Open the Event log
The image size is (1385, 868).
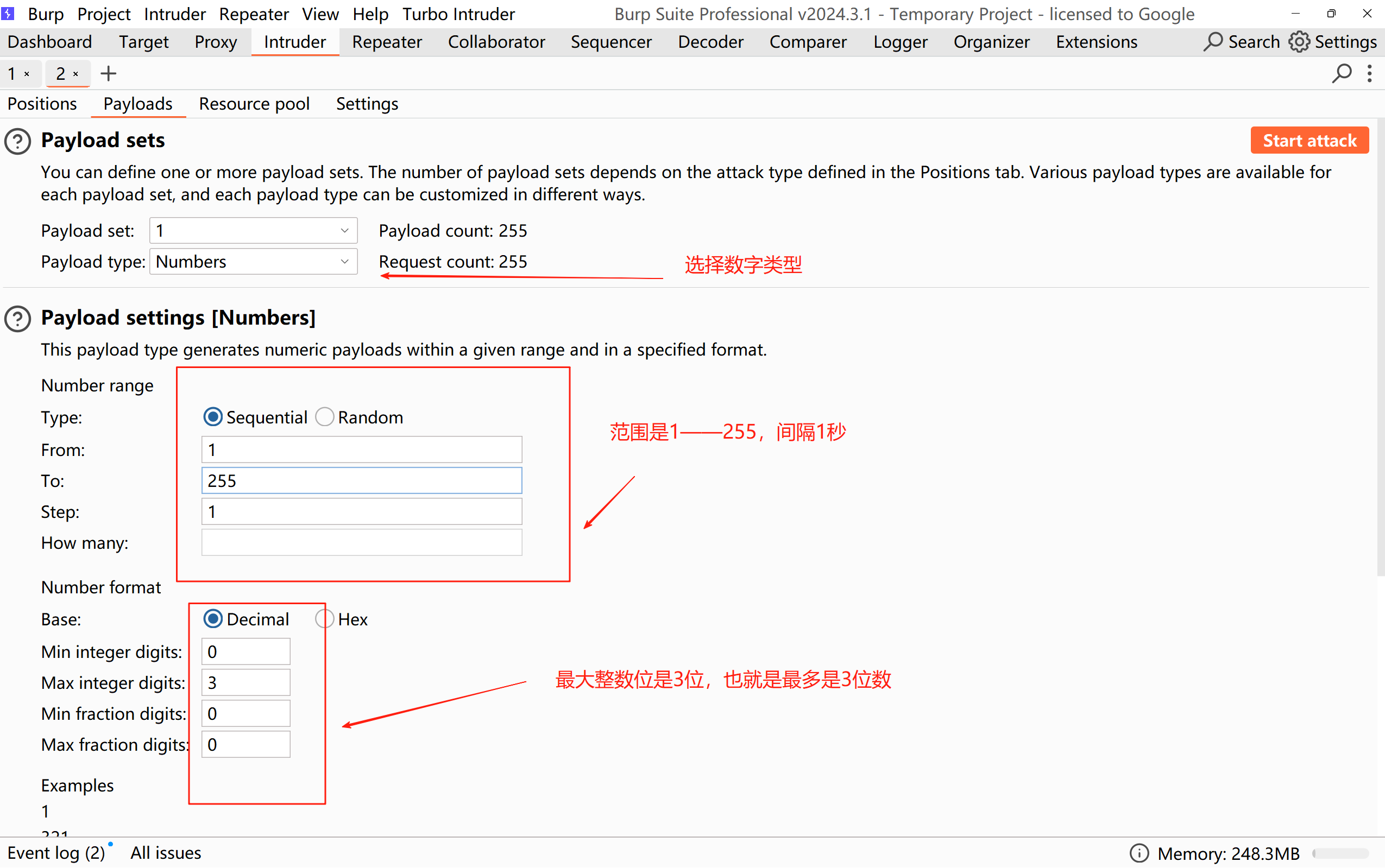[56, 853]
